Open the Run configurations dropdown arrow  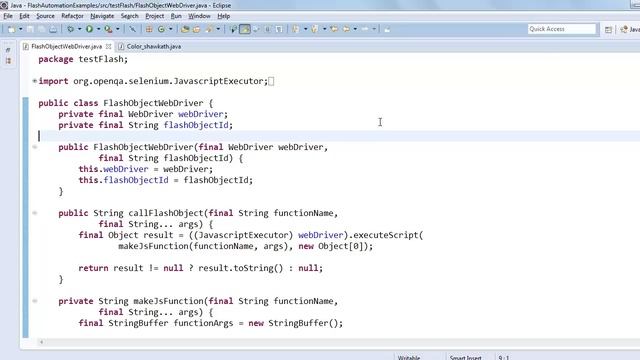point(98,29)
